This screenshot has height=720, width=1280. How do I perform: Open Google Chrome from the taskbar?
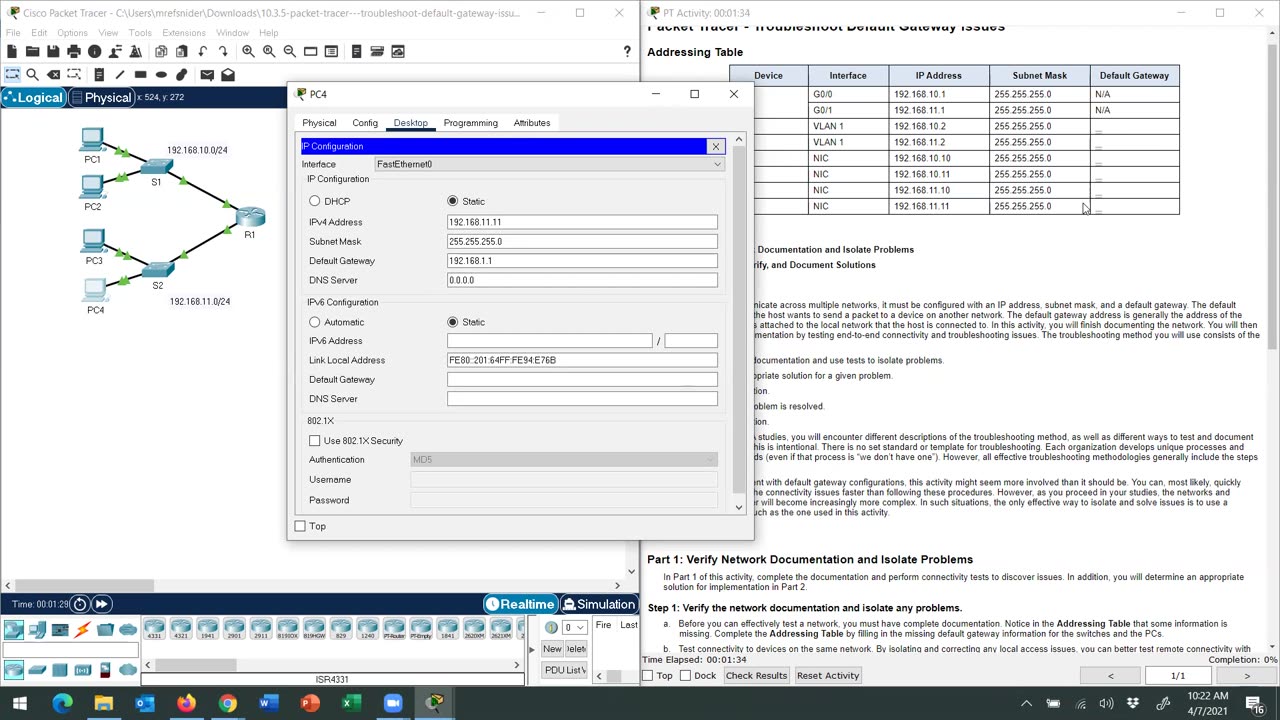click(228, 704)
